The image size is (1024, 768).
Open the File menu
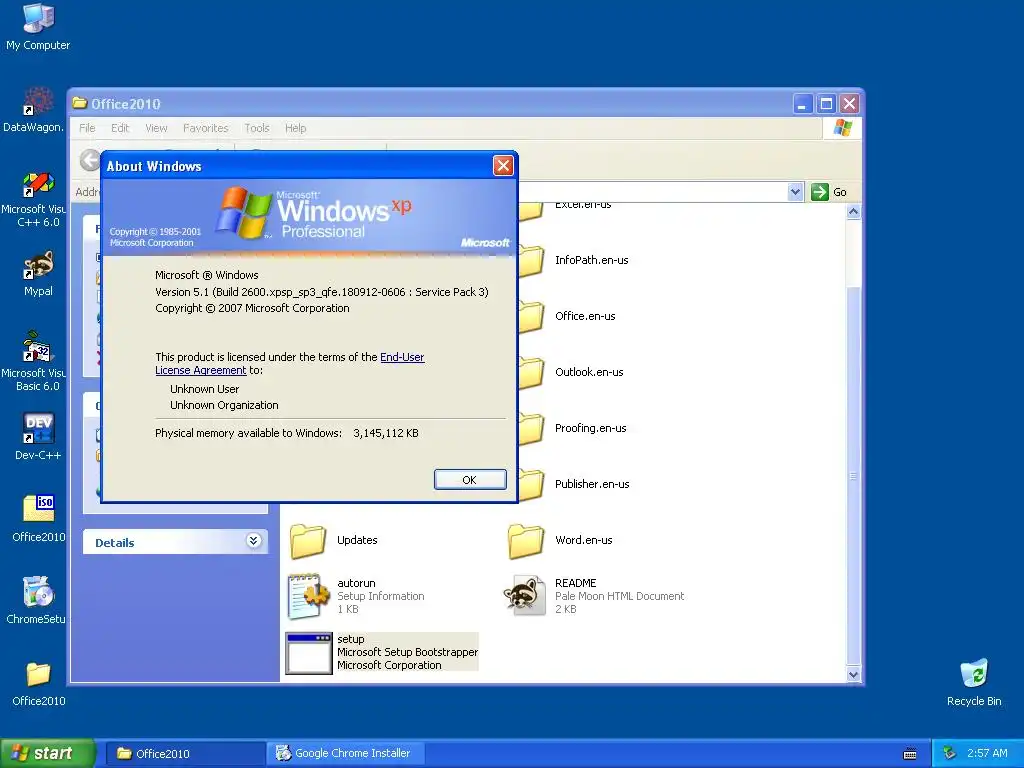click(x=87, y=128)
